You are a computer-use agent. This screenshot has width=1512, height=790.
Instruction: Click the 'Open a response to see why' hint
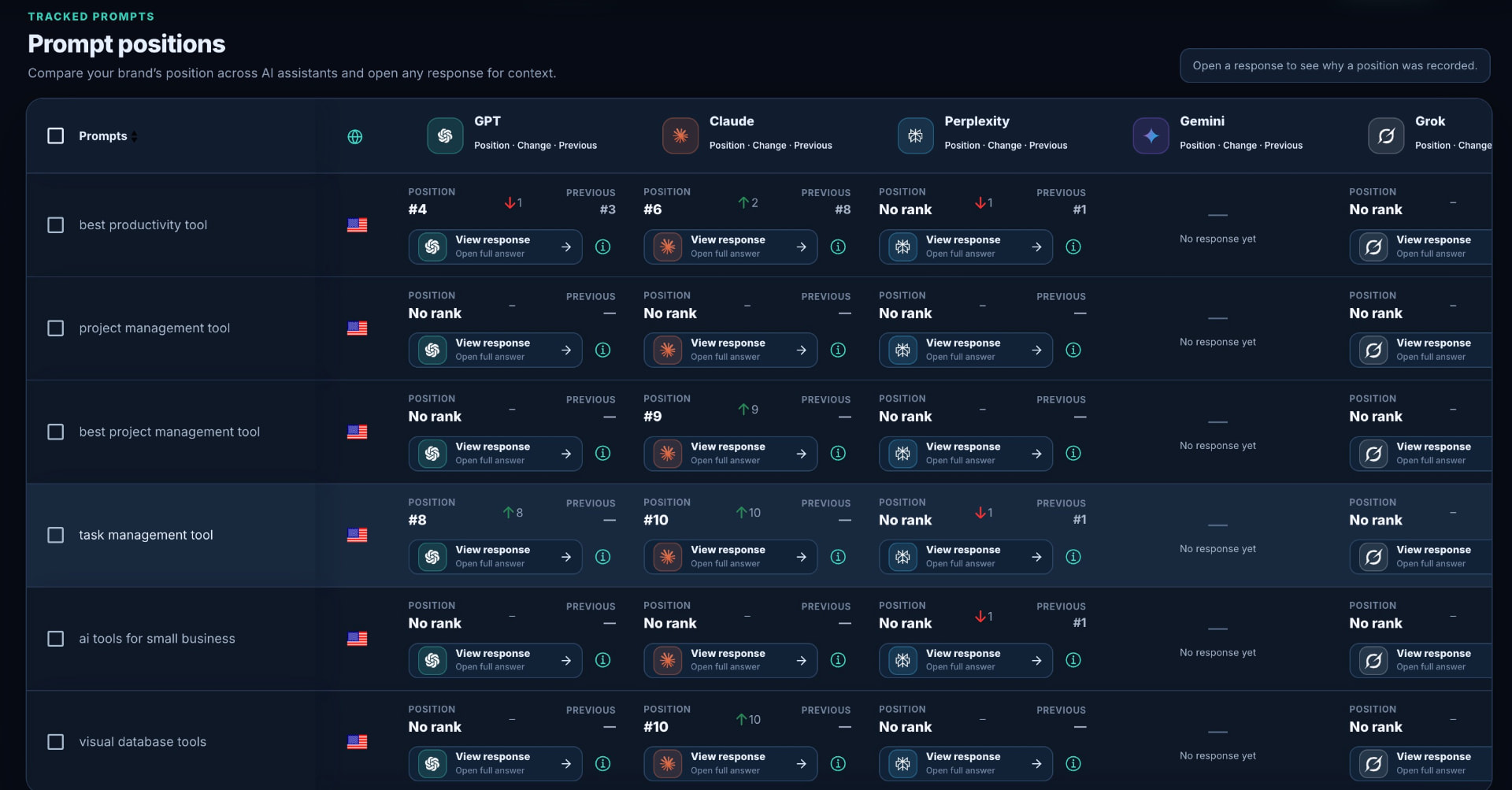1335,65
